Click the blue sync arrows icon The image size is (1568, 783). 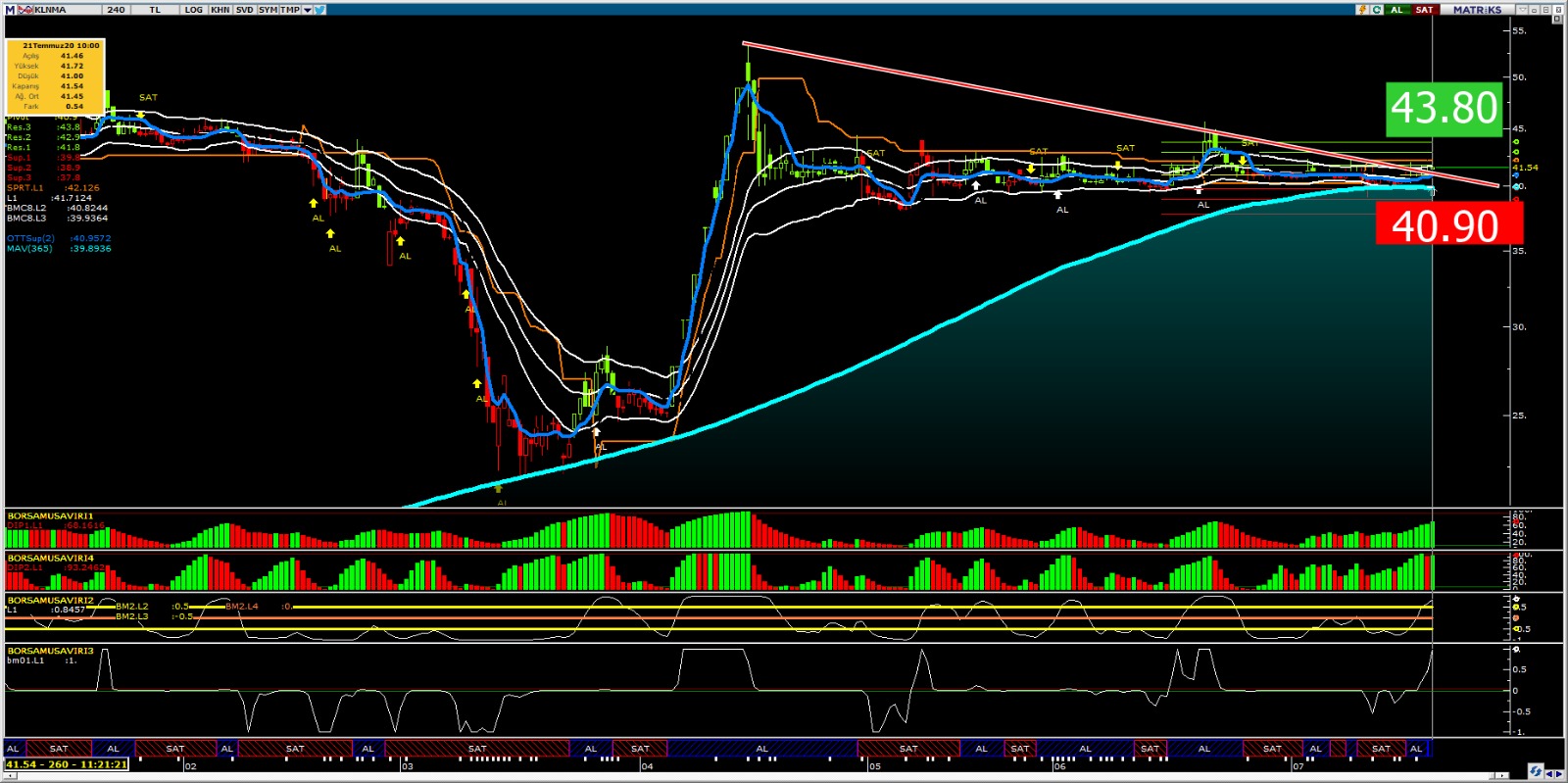pos(1536,771)
